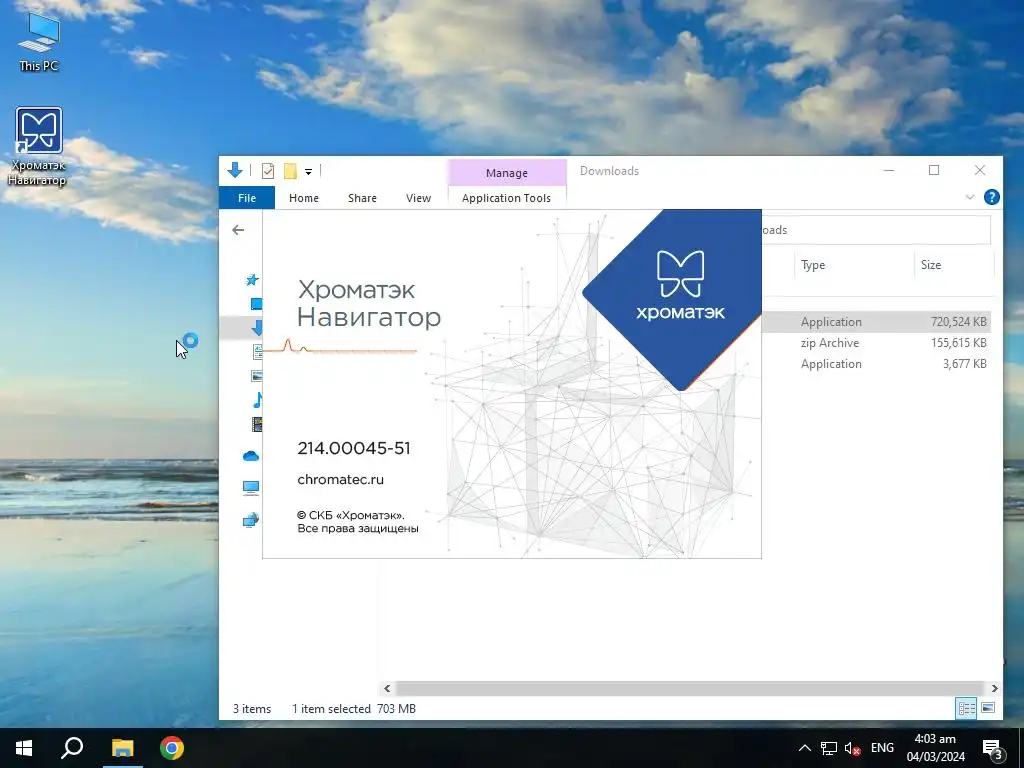Select the Videos filmstrip item in the sidebar
Image resolution: width=1024 pixels, height=768 pixels.
pos(257,424)
